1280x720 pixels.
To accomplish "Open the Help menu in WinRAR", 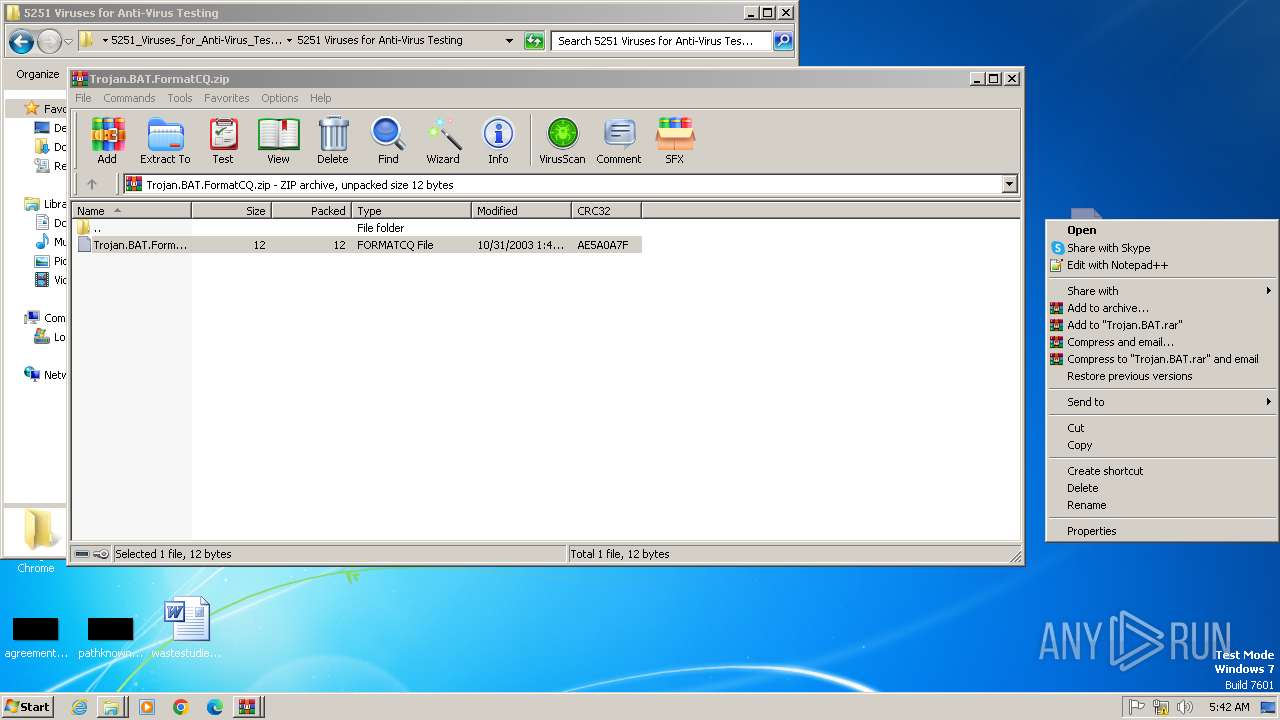I will (321, 98).
